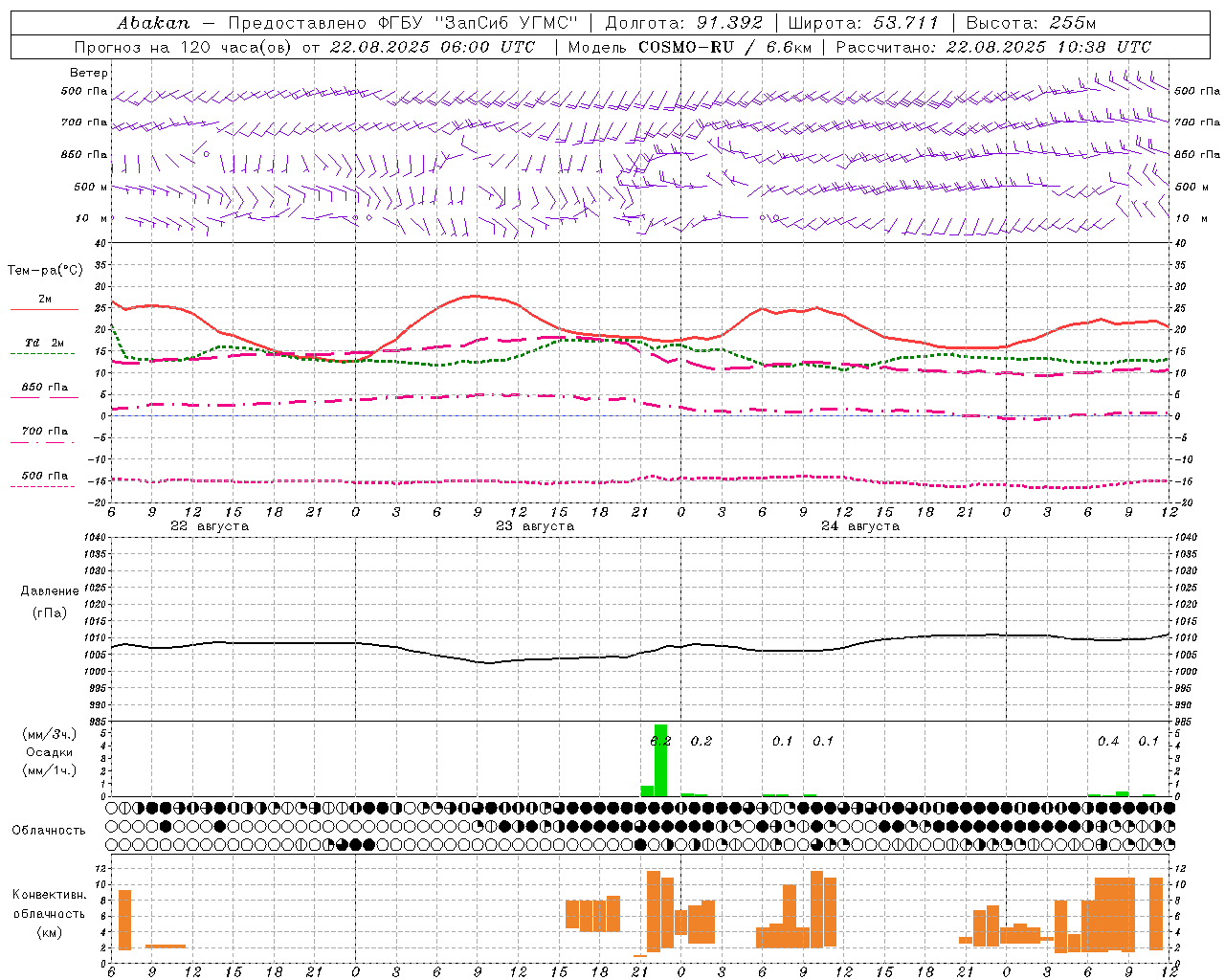Select the "Широта: 53.711" header value

tap(863, 23)
